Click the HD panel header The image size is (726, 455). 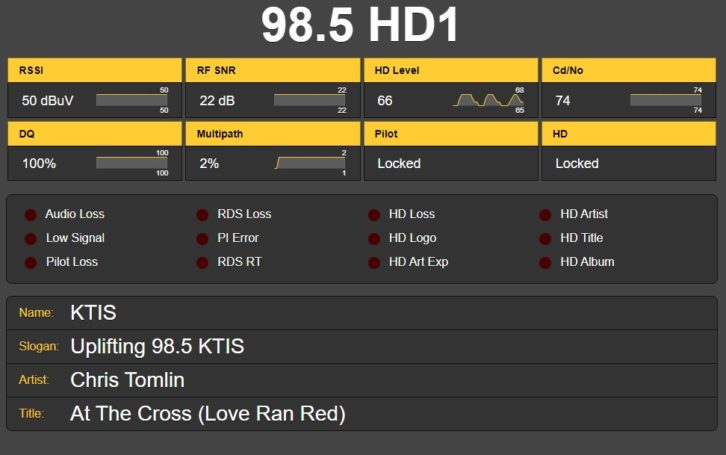click(629, 134)
